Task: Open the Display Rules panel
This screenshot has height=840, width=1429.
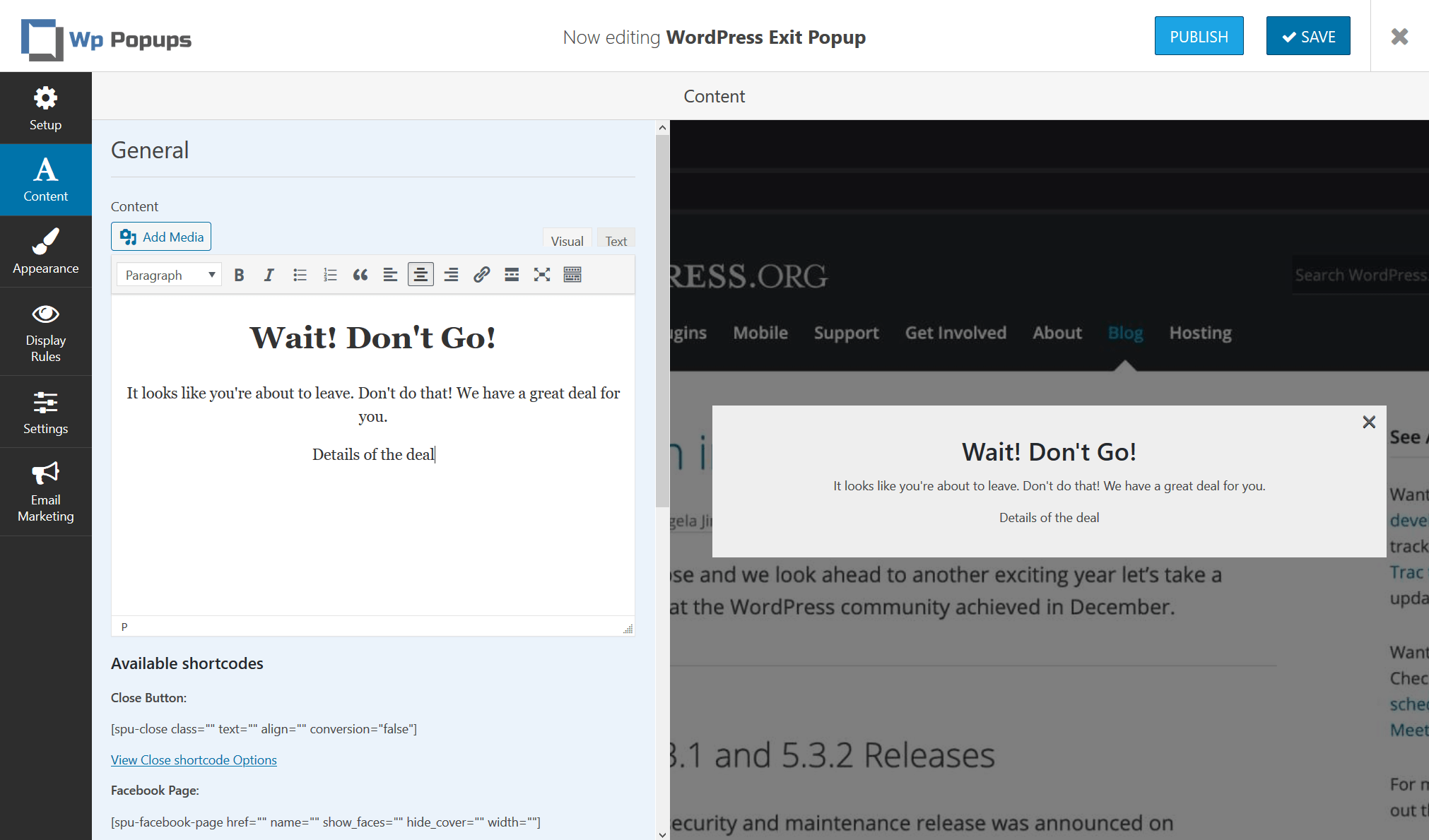Action: point(45,332)
